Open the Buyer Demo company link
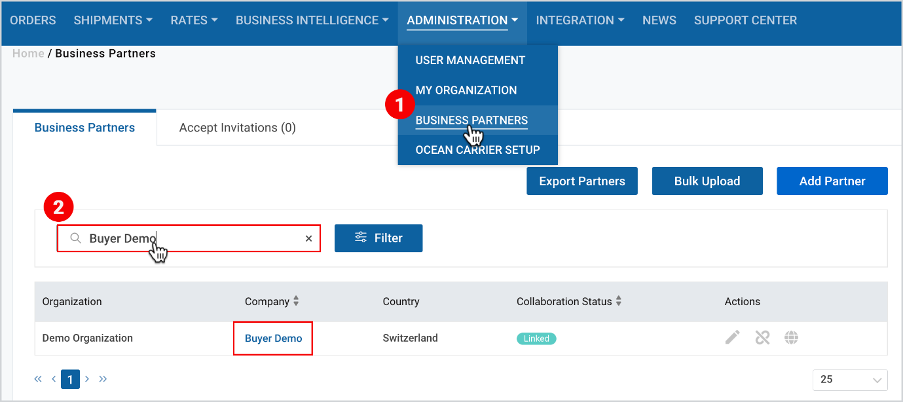This screenshot has width=904, height=402. pos(273,339)
